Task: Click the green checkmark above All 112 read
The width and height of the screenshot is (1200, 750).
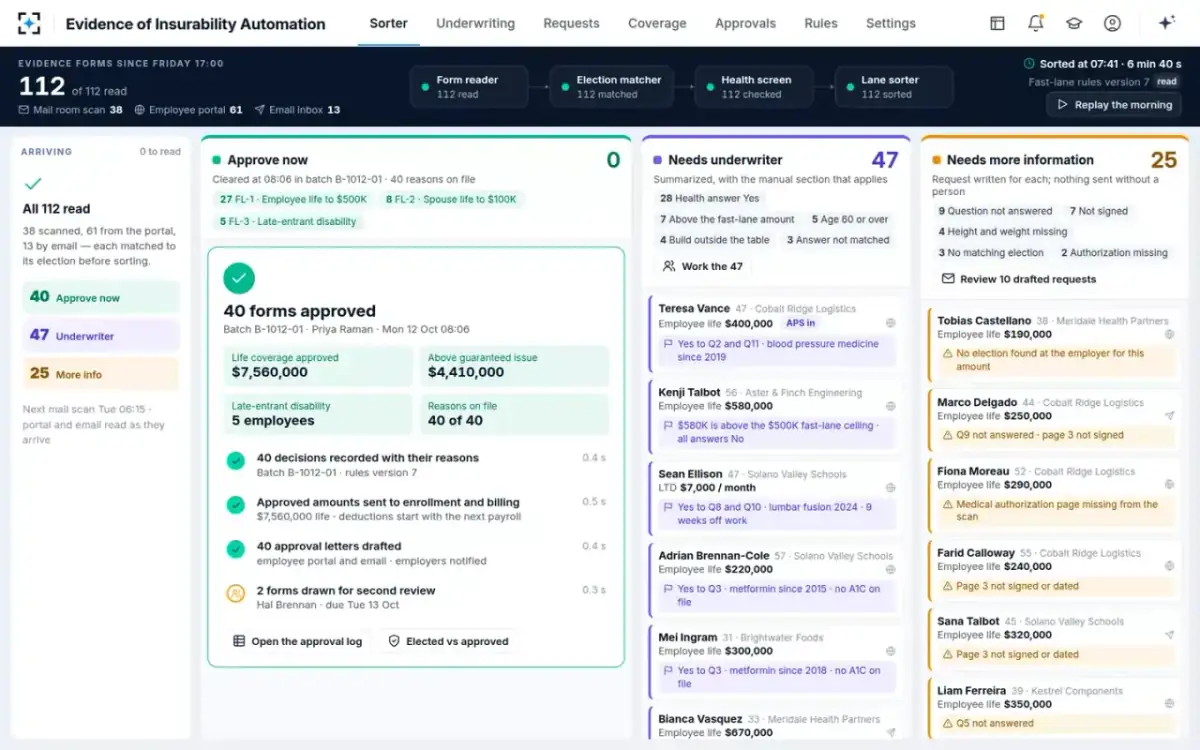Action: (x=33, y=184)
